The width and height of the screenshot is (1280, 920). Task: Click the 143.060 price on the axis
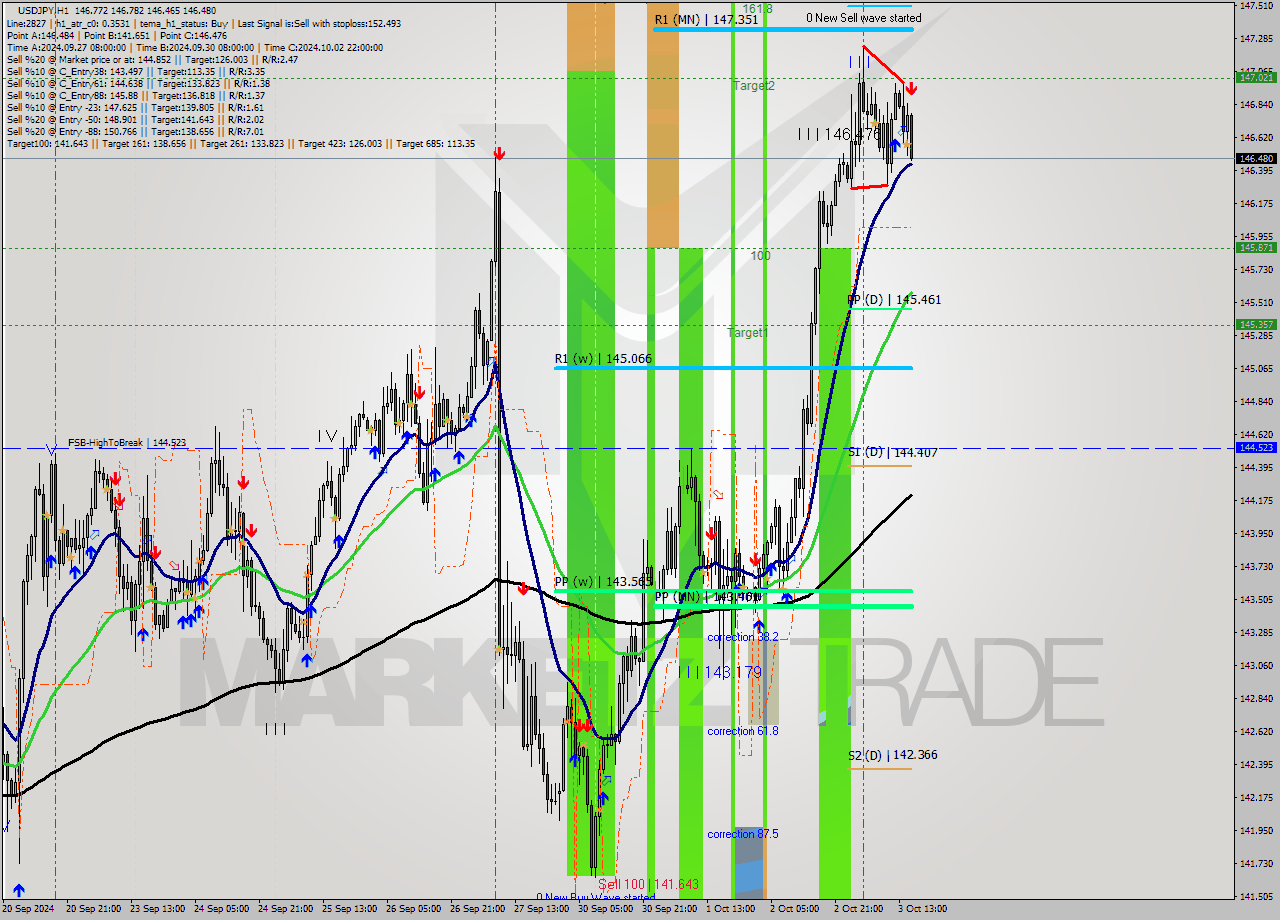pyautogui.click(x=1256, y=665)
